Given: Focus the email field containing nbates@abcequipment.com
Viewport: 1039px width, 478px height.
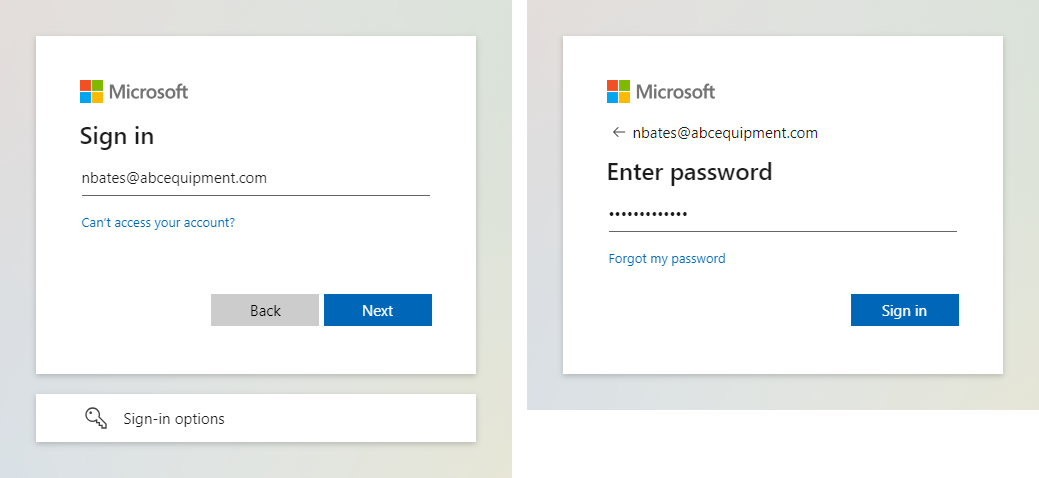Looking at the screenshot, I should tap(256, 178).
